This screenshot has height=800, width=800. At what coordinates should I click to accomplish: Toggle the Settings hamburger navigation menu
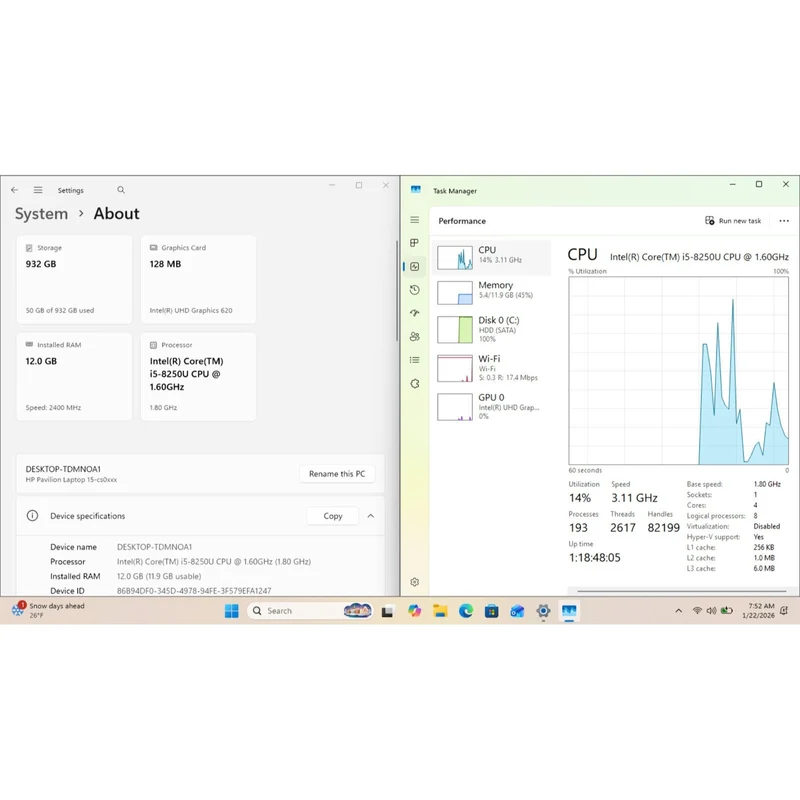pos(38,190)
